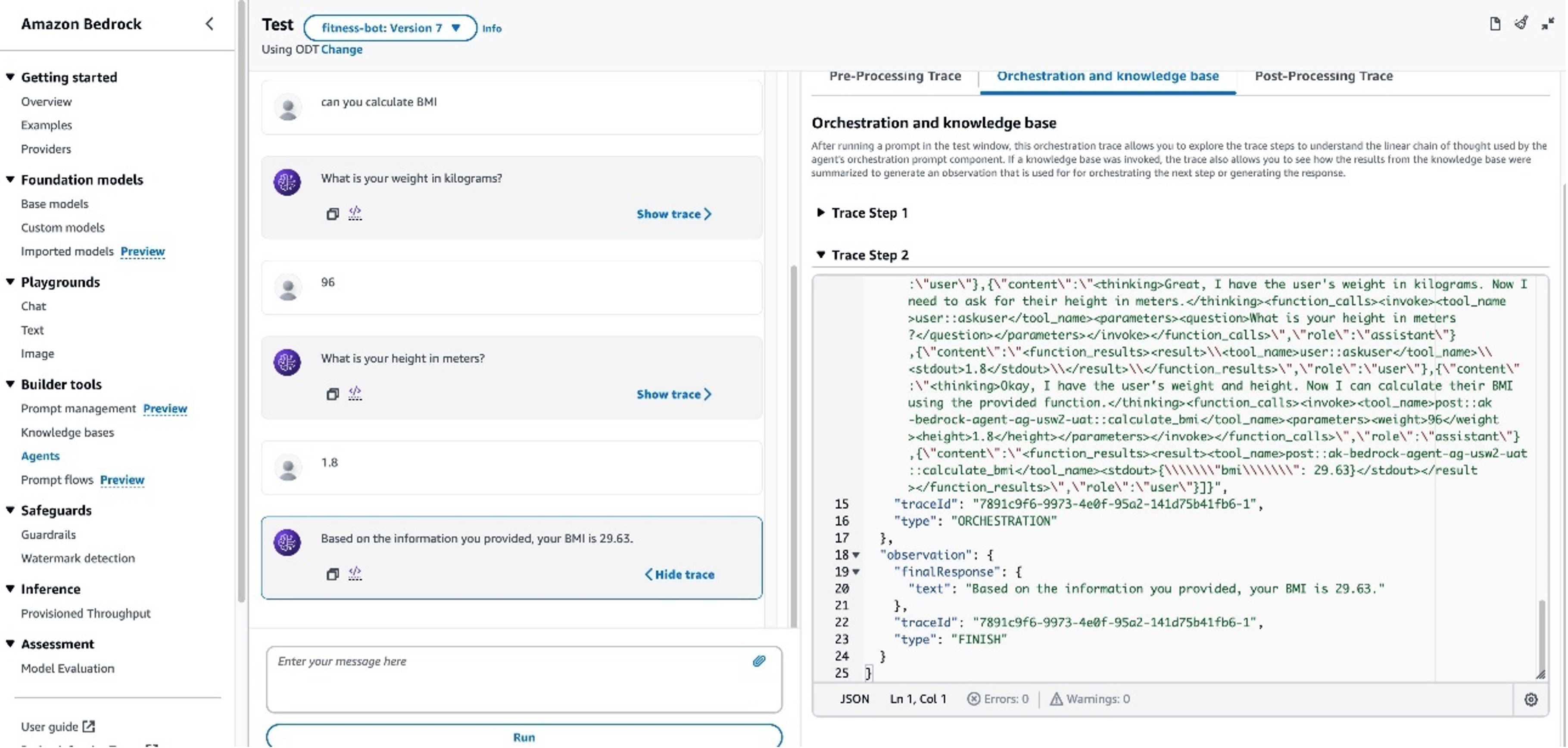This screenshot has width=1568, height=748.
Task: Click the chat conversation scrollbar
Action: click(793, 447)
